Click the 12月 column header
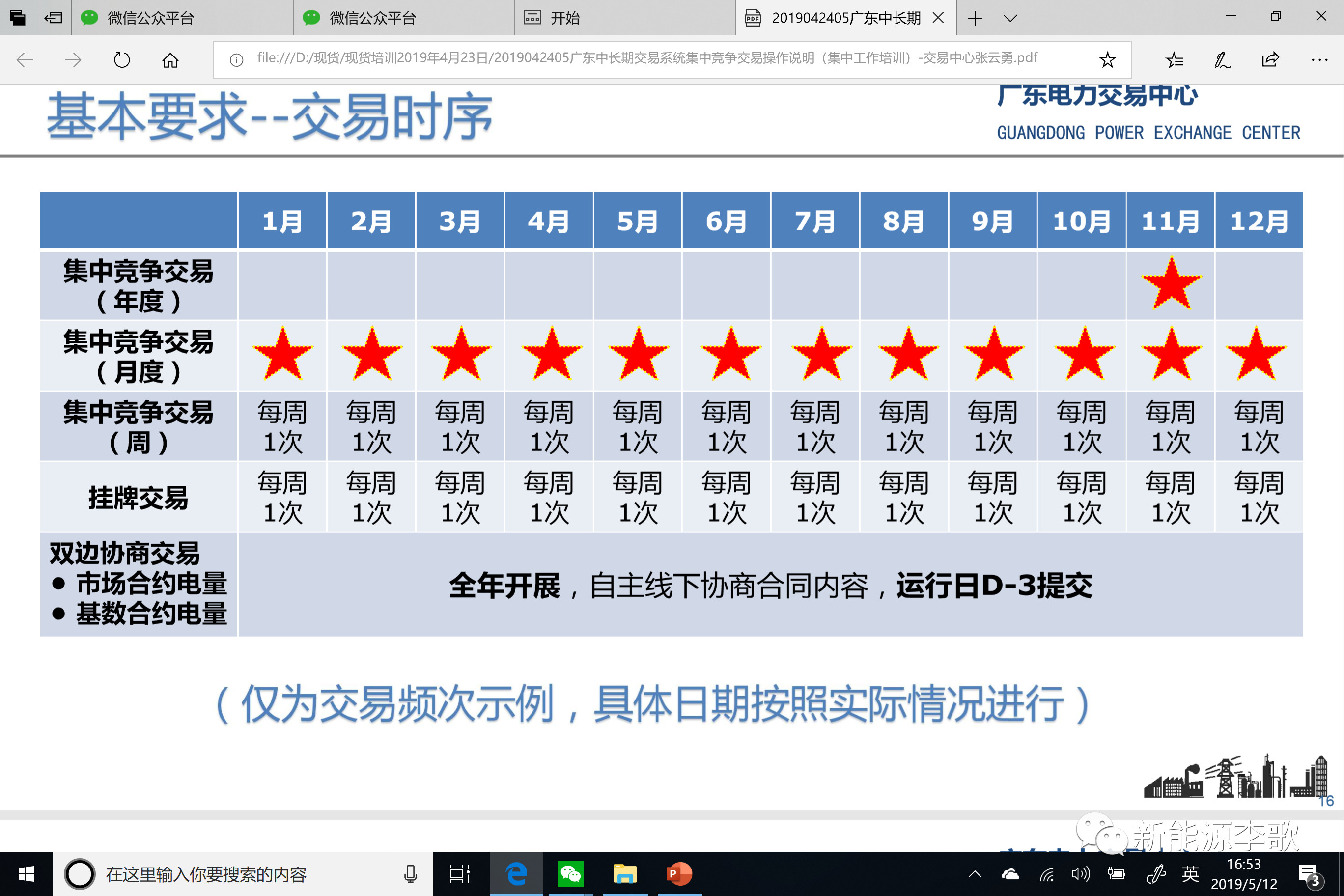Screen dimensions: 1344x896 [1259, 221]
